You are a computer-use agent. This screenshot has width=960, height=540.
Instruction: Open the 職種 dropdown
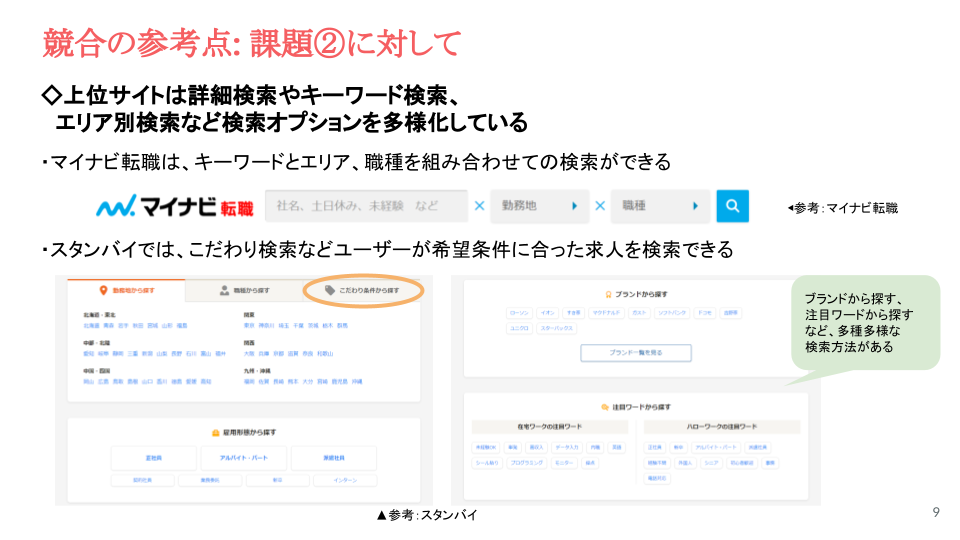tap(660, 206)
